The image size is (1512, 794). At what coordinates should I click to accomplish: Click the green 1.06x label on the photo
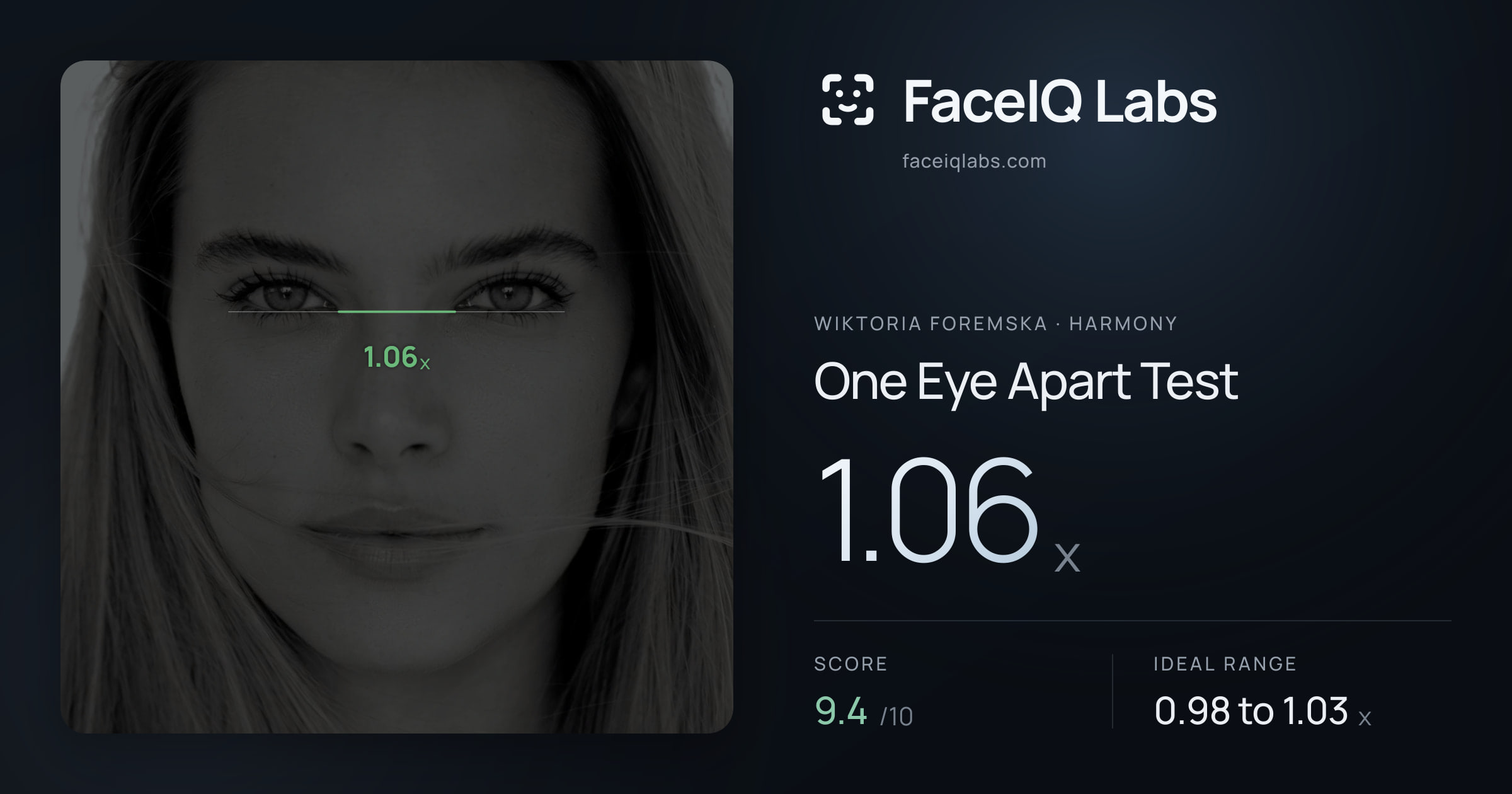pos(397,357)
